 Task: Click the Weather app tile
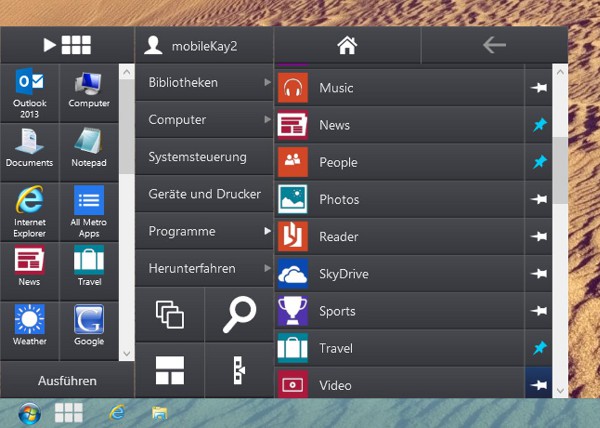click(30, 326)
